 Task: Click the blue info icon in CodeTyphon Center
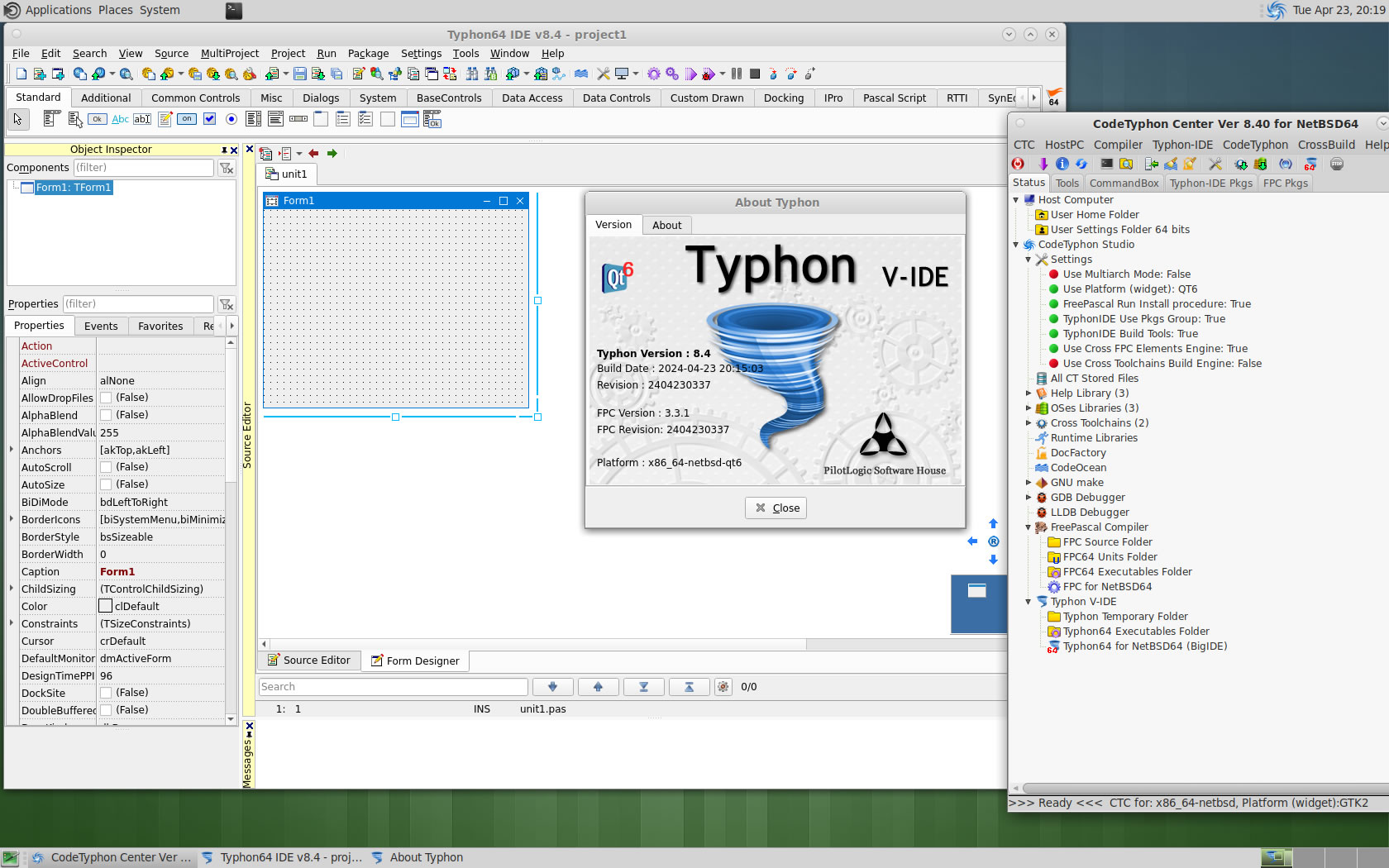(1062, 164)
